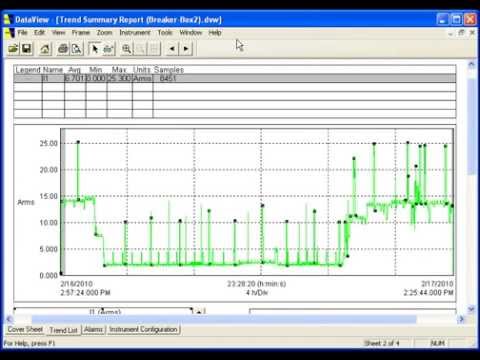Open the Instrument menu
The height and width of the screenshot is (360, 480).
[x=135, y=33]
